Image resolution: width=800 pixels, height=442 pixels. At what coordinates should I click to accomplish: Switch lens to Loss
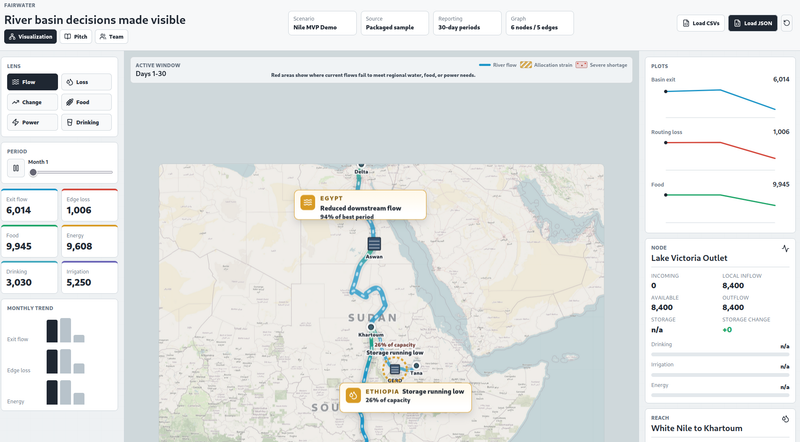[87, 82]
